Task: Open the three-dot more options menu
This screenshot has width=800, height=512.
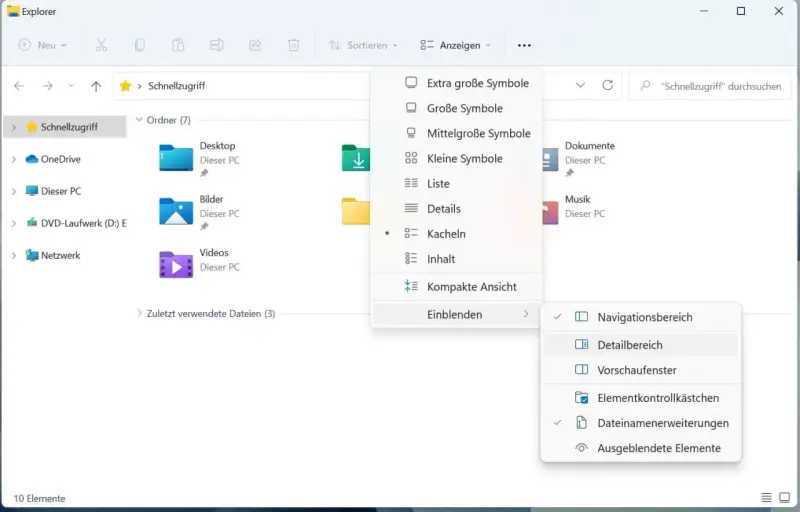Action: coord(524,45)
